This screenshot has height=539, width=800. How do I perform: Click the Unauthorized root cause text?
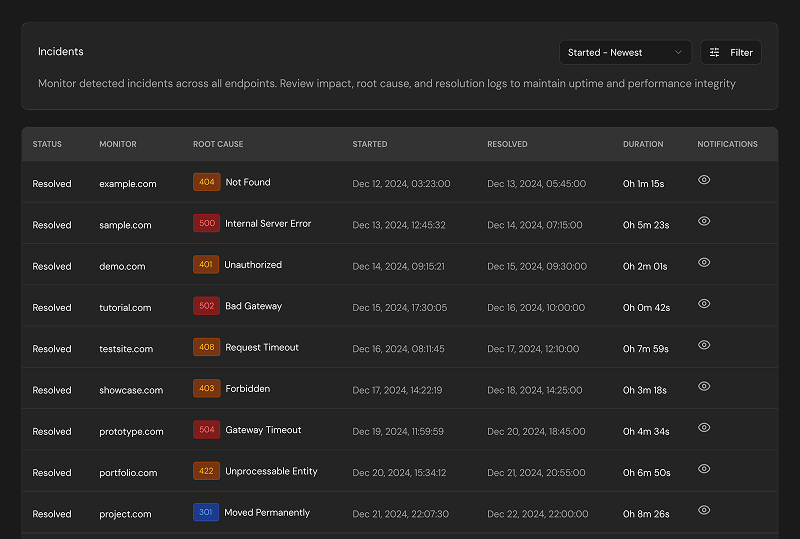tap(253, 265)
